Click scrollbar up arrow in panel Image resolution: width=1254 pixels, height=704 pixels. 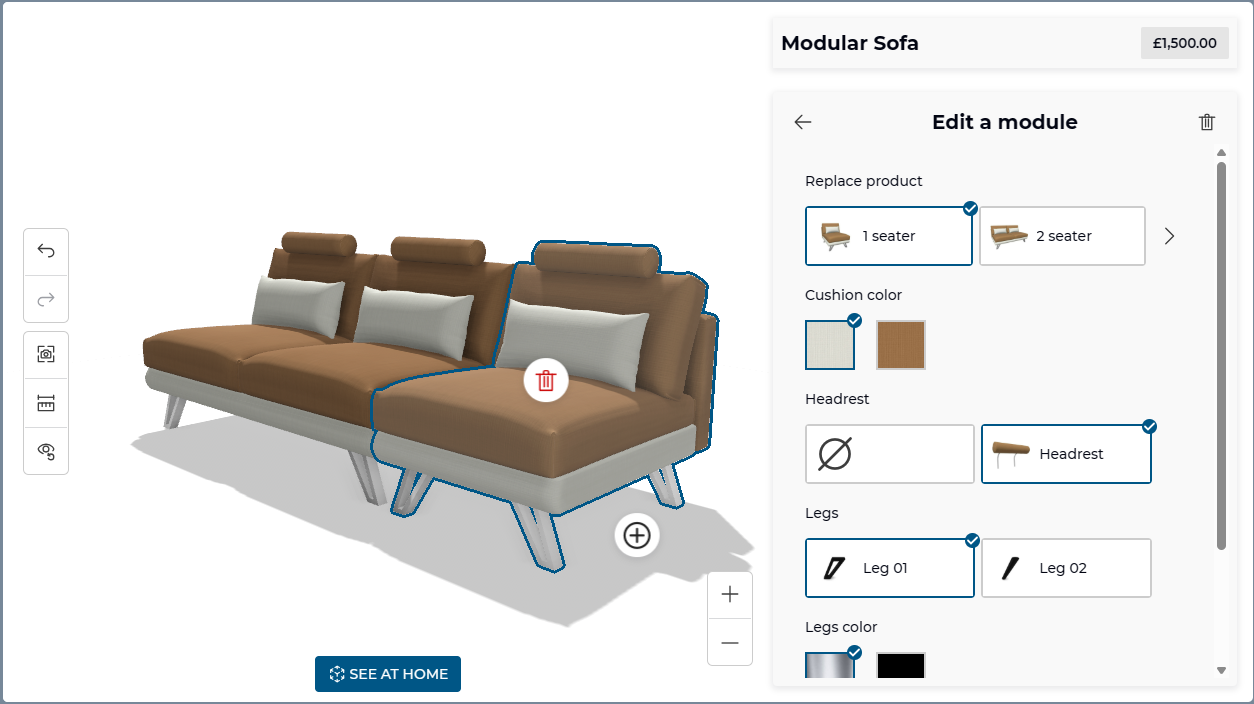1221,153
